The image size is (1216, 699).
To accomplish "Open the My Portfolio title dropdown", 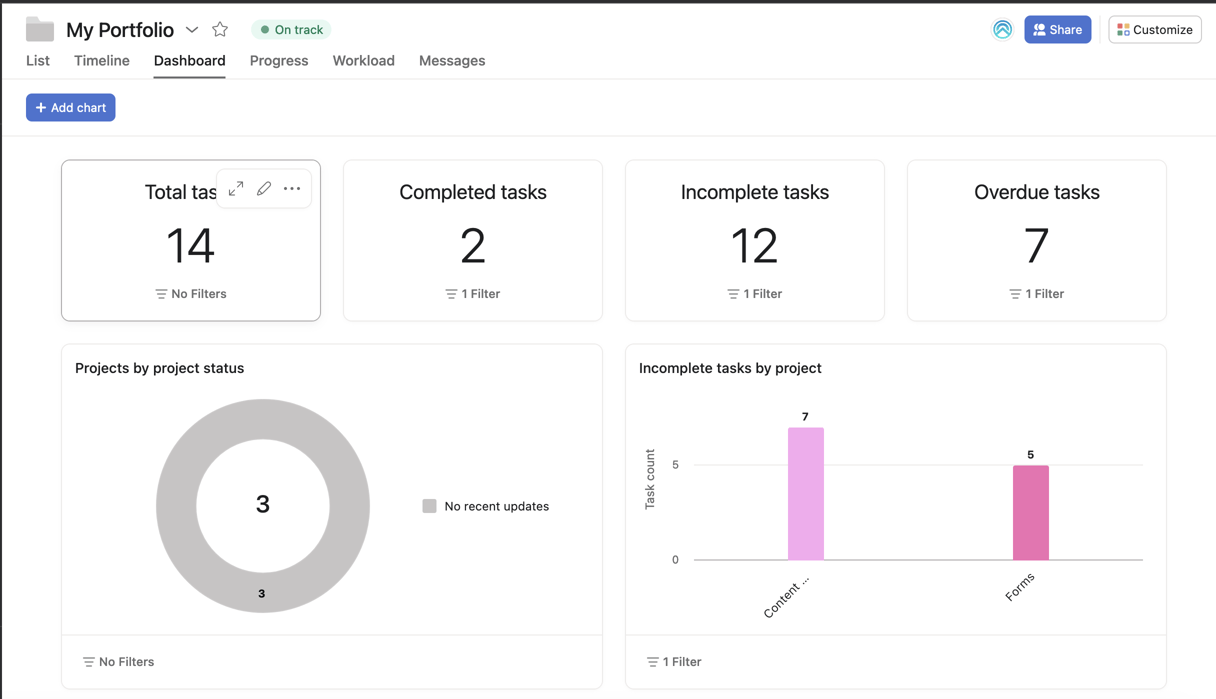I will pyautogui.click(x=191, y=29).
